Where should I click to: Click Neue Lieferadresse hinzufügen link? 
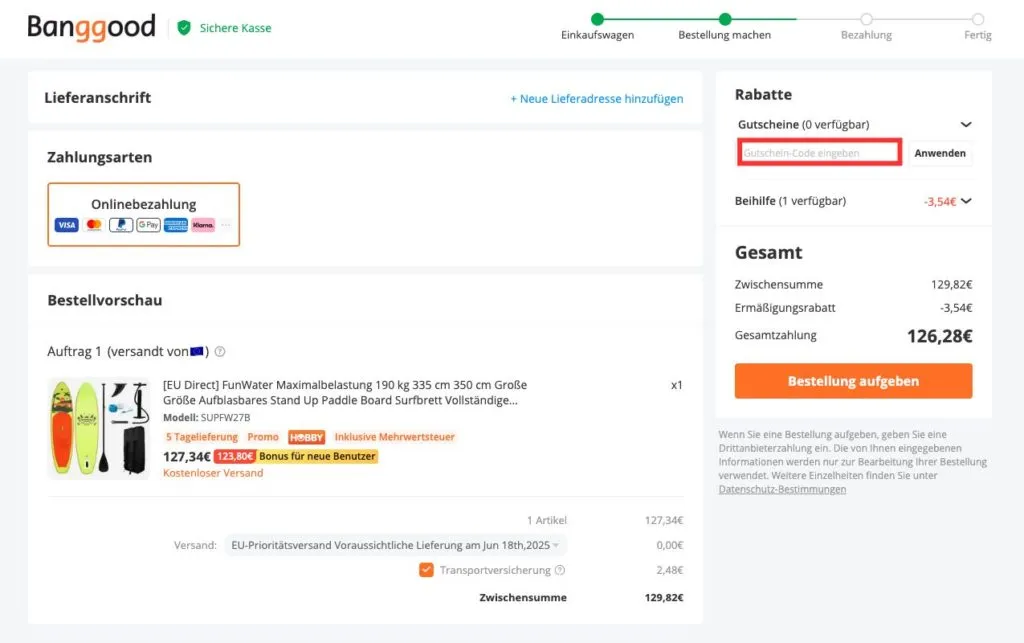599,98
